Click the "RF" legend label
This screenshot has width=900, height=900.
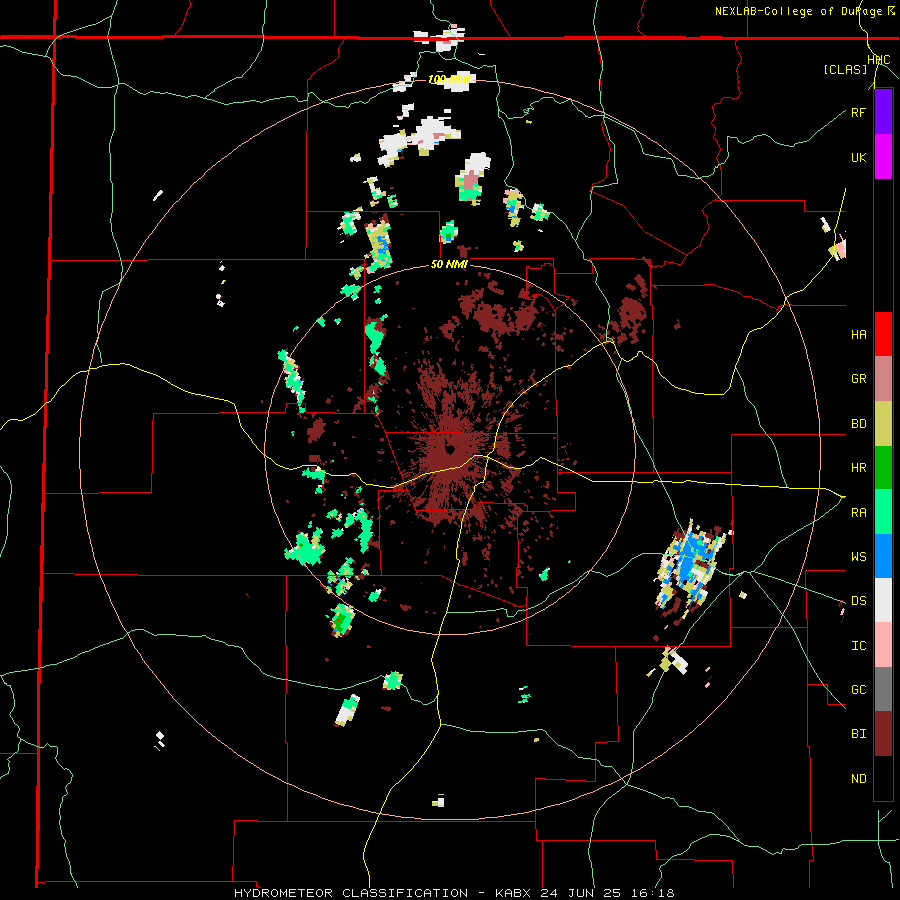[x=858, y=113]
